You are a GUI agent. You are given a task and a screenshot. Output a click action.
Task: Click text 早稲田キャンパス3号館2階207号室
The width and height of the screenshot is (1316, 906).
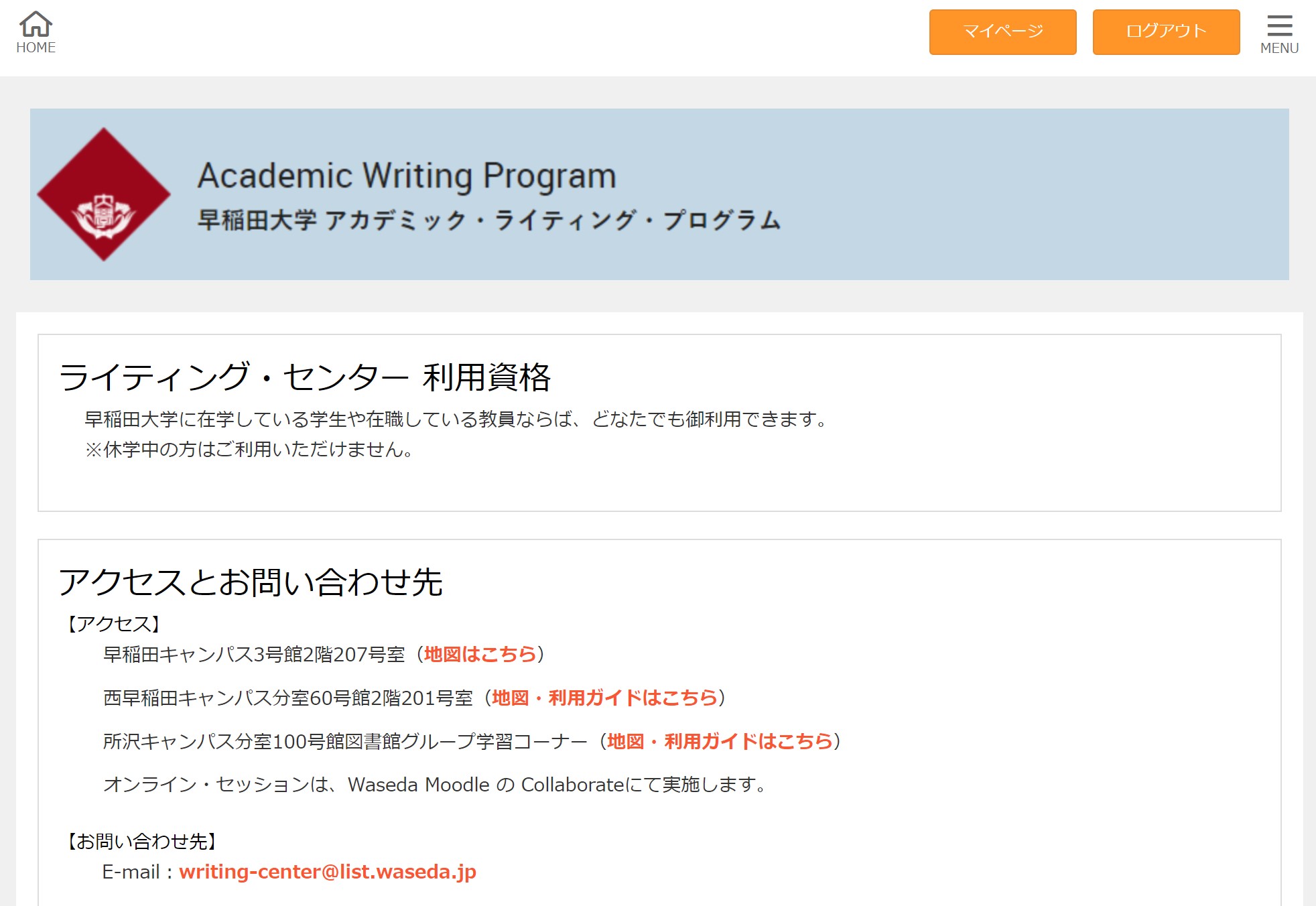(254, 654)
